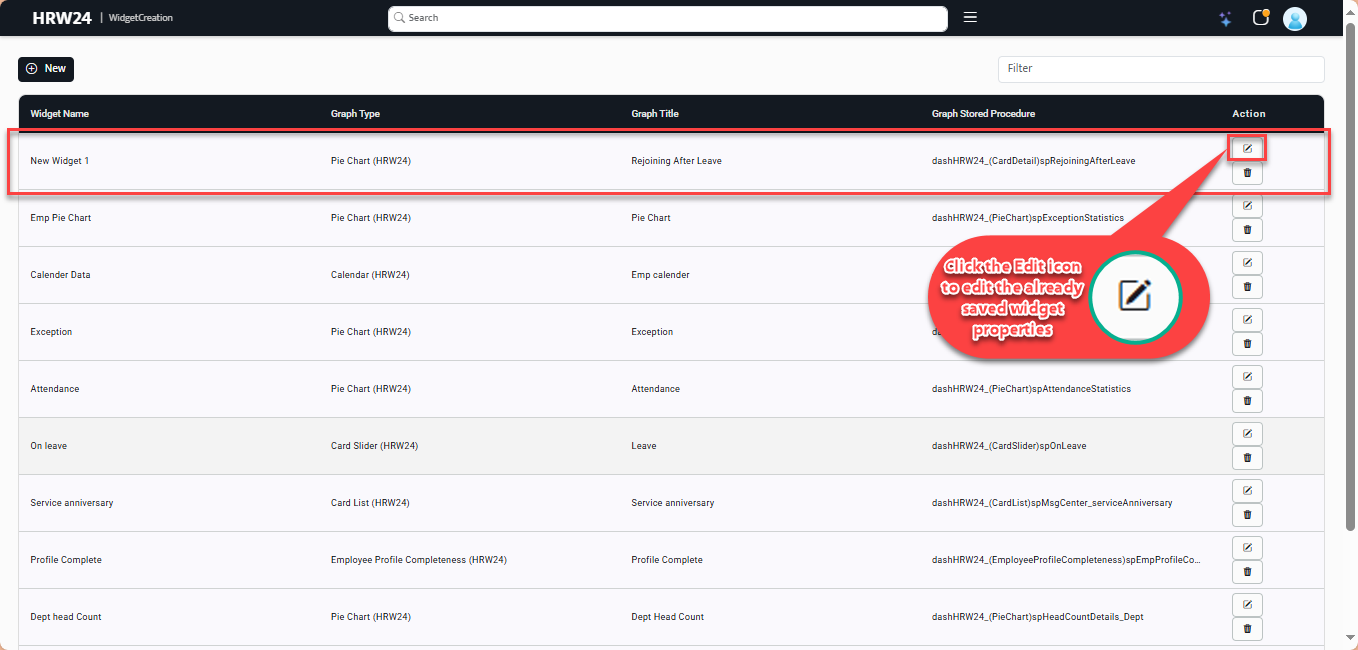
Task: Open the notifications icon in header
Action: pyautogui.click(x=1260, y=18)
